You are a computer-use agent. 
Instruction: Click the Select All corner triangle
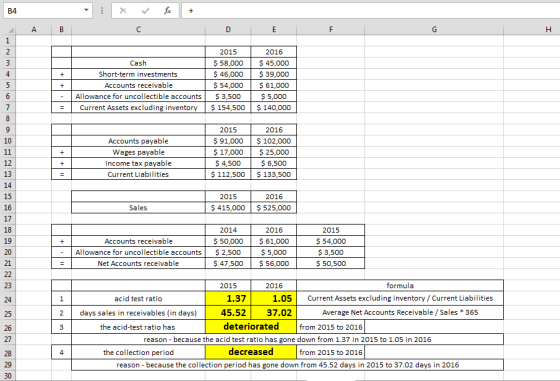[11, 30]
